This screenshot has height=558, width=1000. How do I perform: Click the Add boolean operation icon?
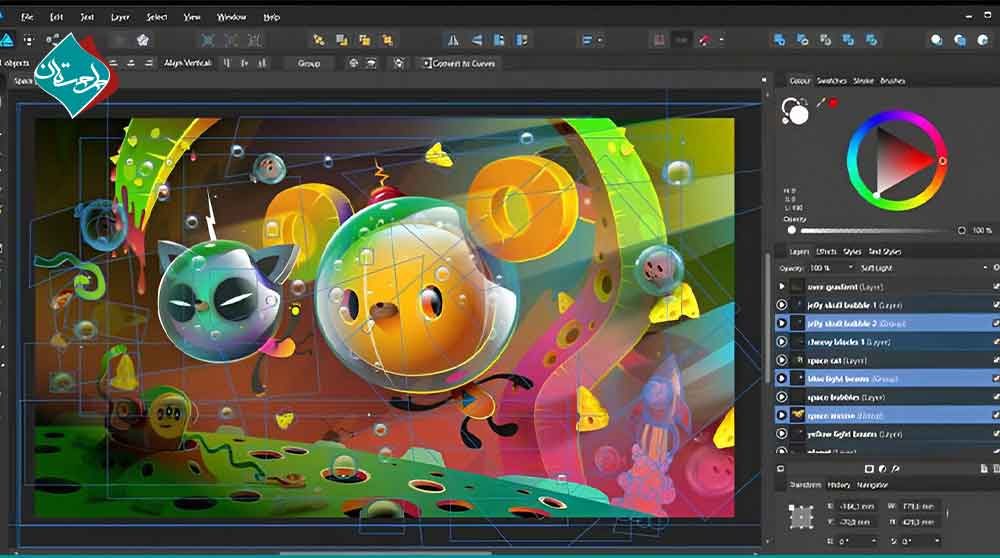tap(779, 40)
